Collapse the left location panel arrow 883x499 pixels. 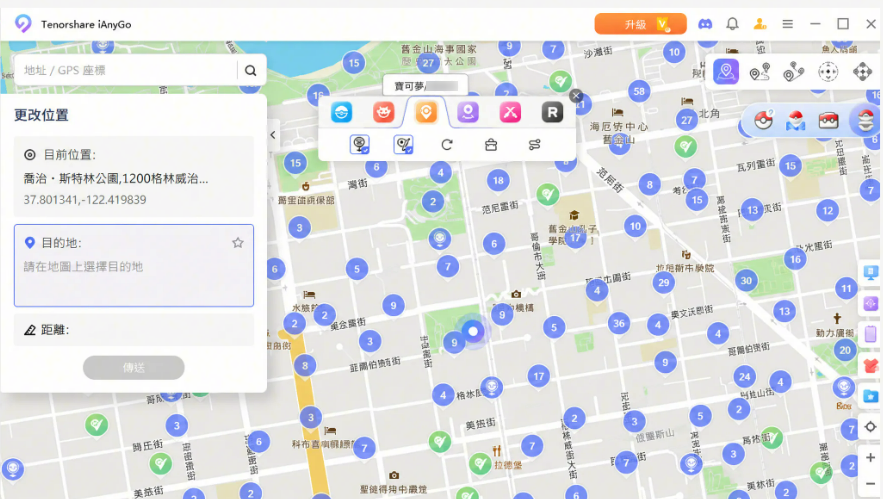tap(273, 135)
